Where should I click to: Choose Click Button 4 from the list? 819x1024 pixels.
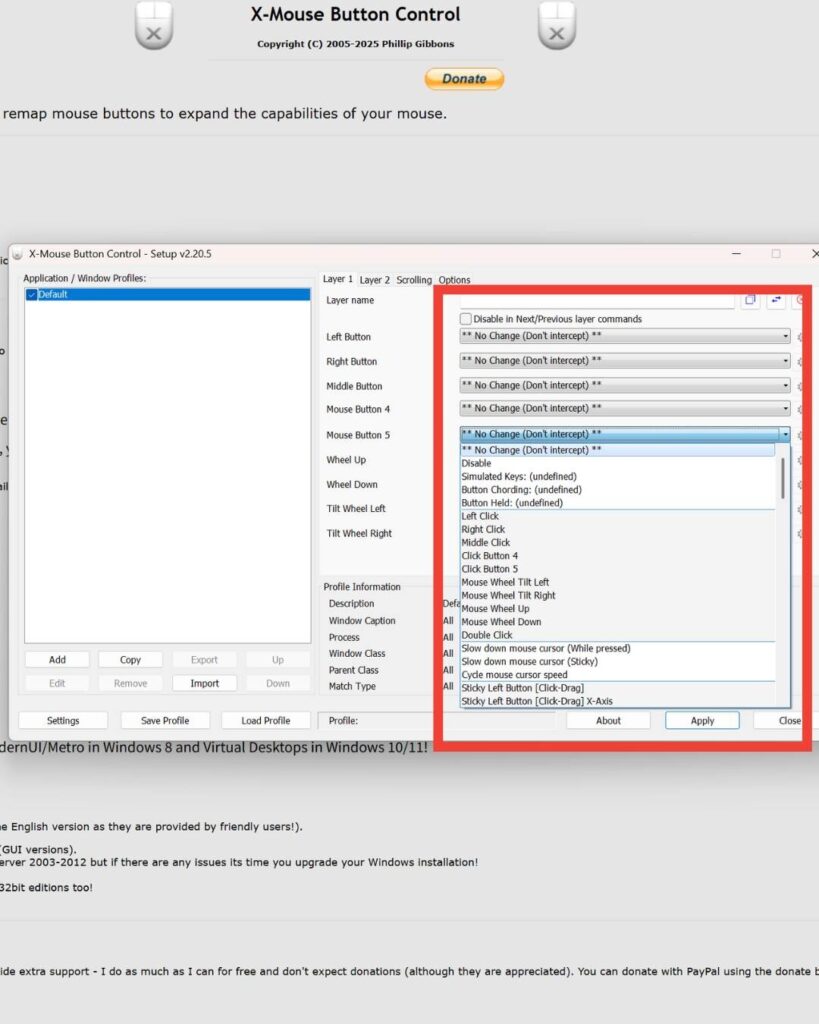click(617, 556)
